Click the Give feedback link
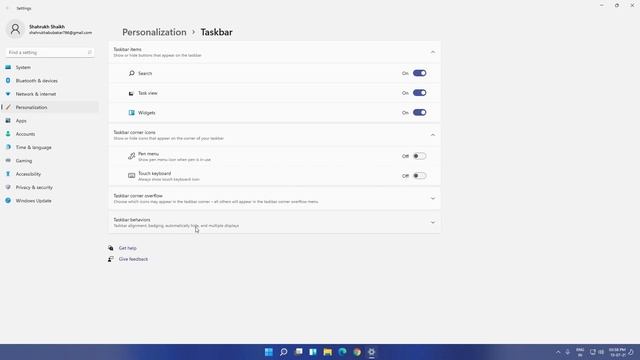The height and width of the screenshot is (360, 640). pos(133,259)
